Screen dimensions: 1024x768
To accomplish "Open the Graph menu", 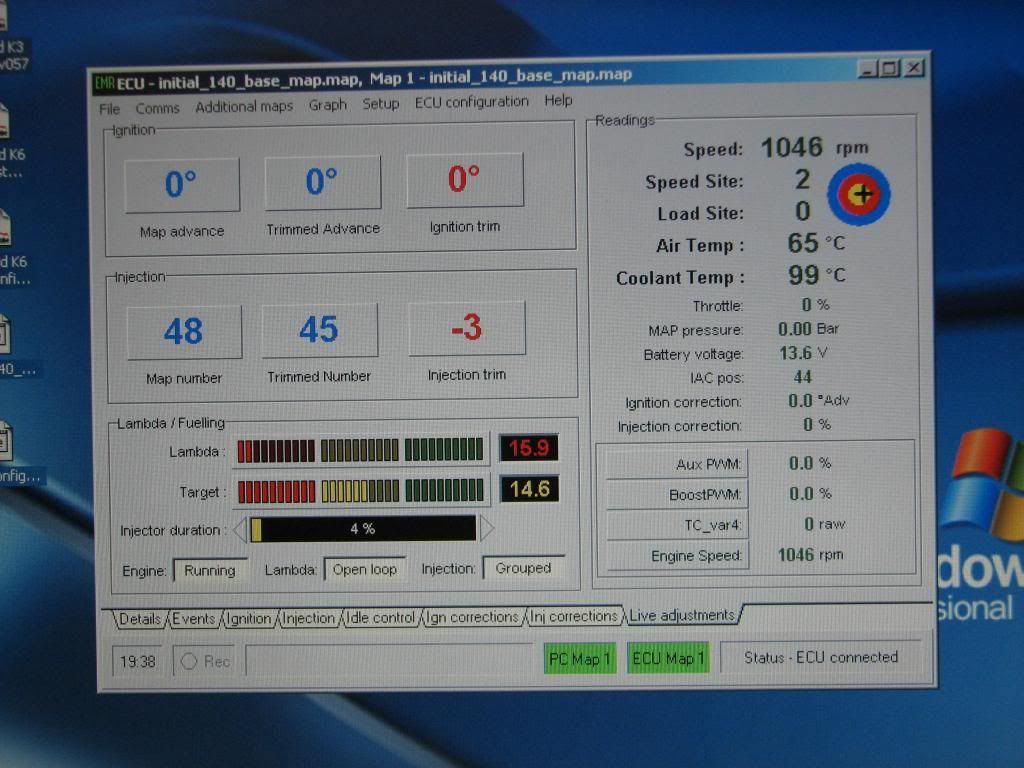I will [328, 104].
